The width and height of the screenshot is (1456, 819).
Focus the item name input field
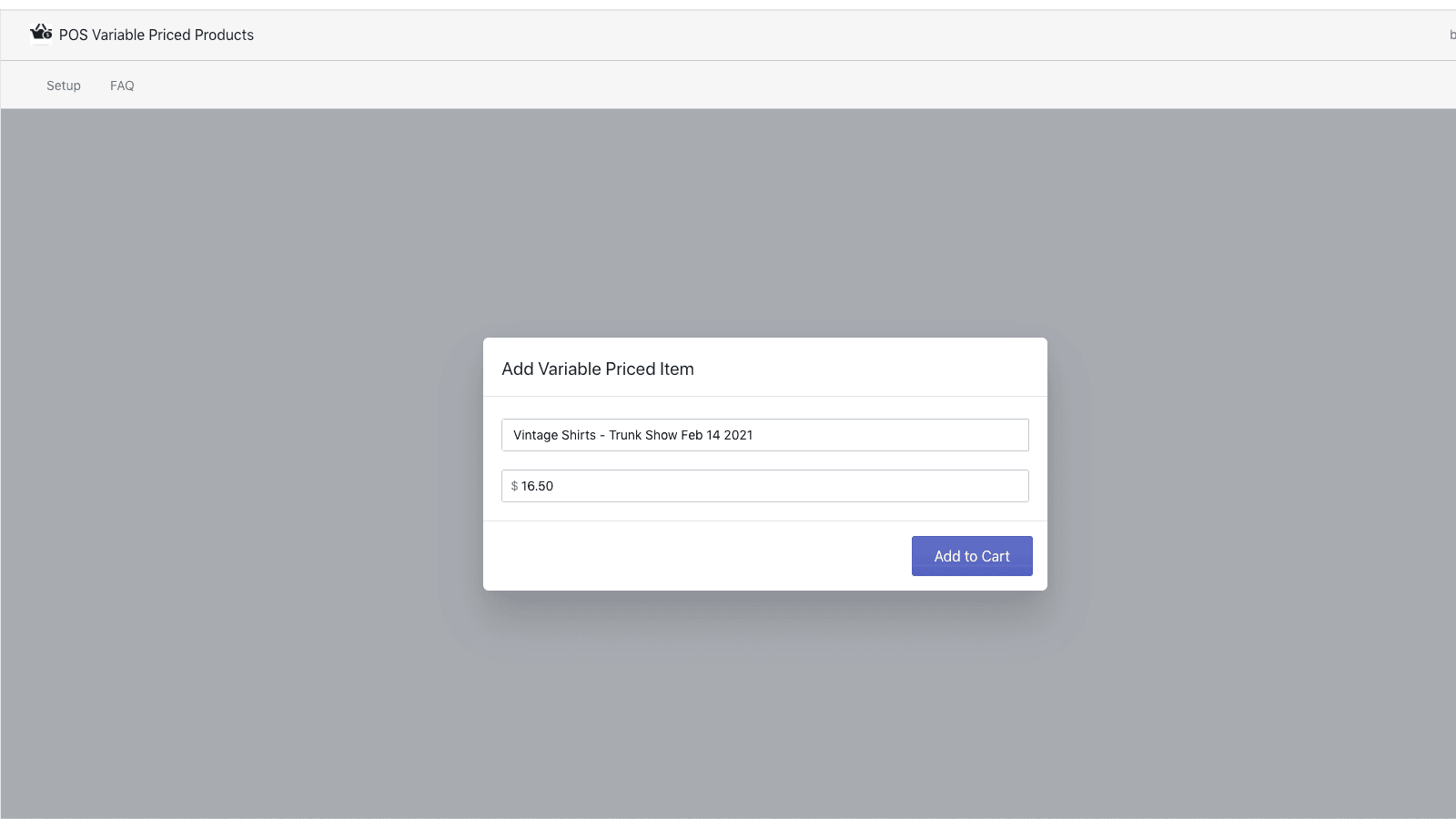point(864,435)
